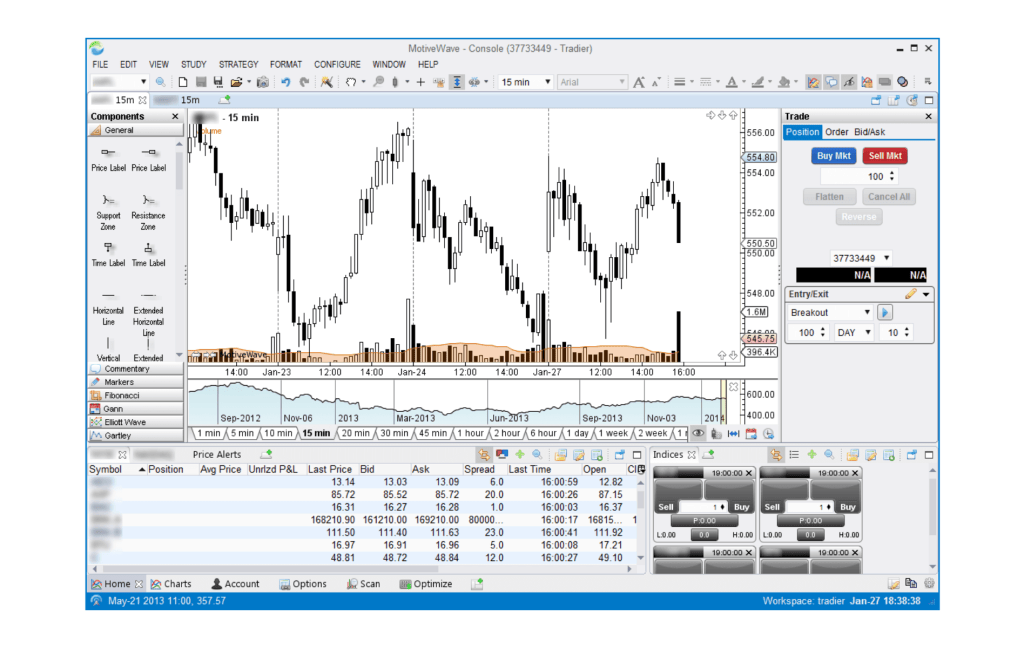This screenshot has height=648, width=1024.
Task: Open the STUDY menu
Action: pyautogui.click(x=193, y=65)
